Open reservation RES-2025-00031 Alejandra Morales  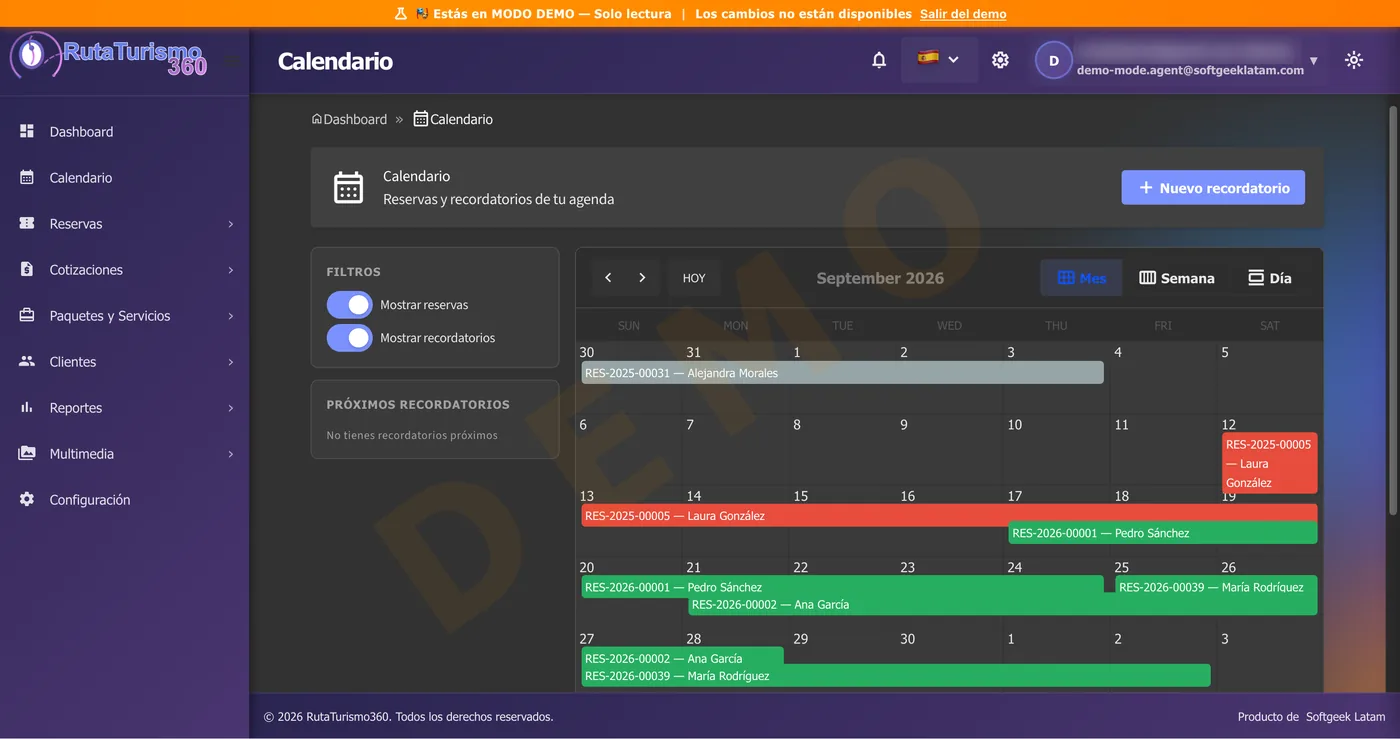pos(843,373)
